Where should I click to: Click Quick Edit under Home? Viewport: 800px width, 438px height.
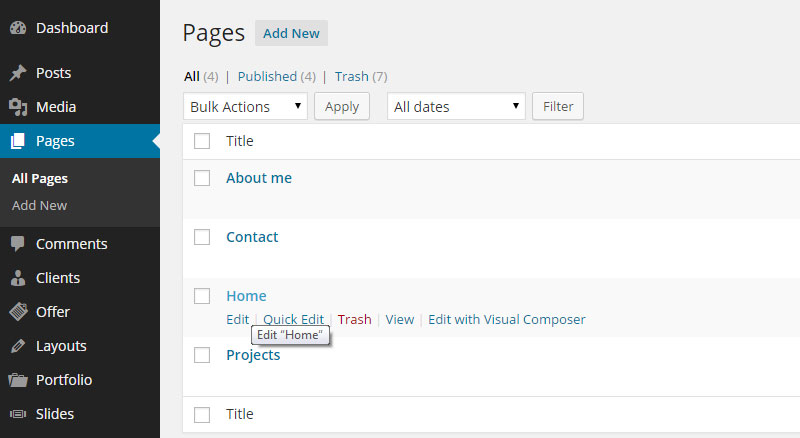coord(293,320)
